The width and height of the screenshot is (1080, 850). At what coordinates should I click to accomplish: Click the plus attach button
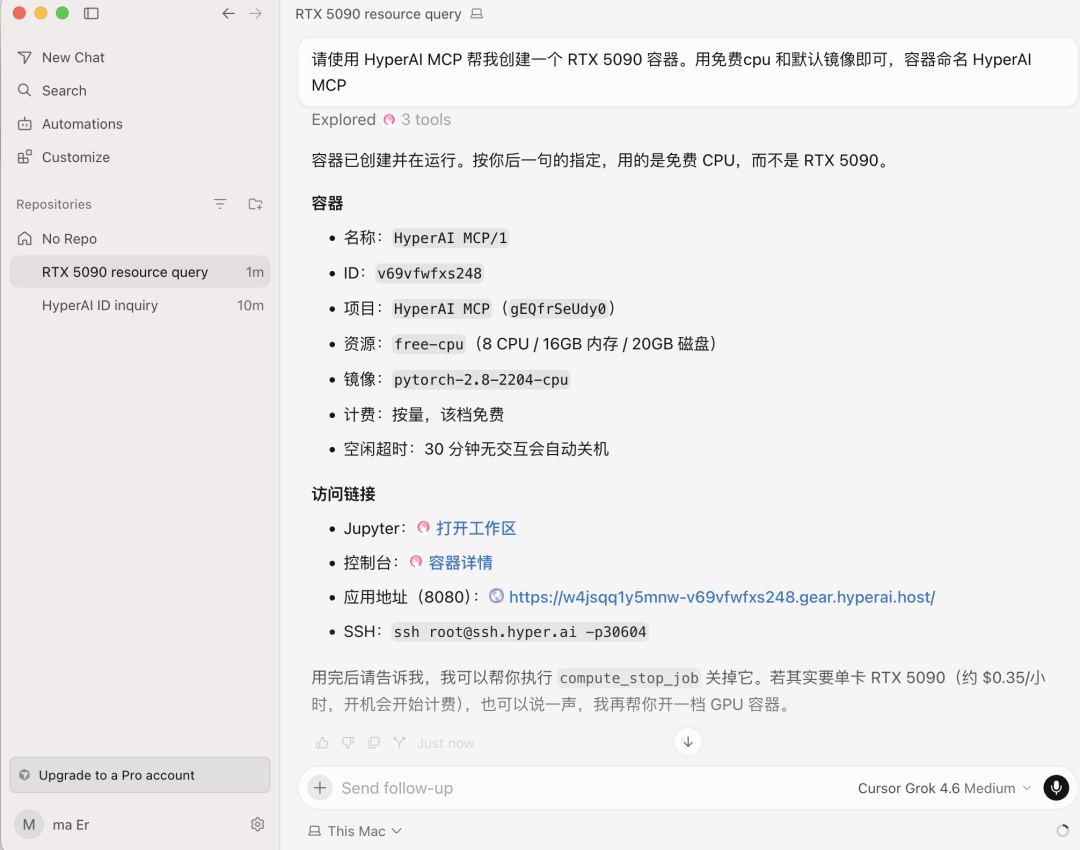pyautogui.click(x=320, y=788)
